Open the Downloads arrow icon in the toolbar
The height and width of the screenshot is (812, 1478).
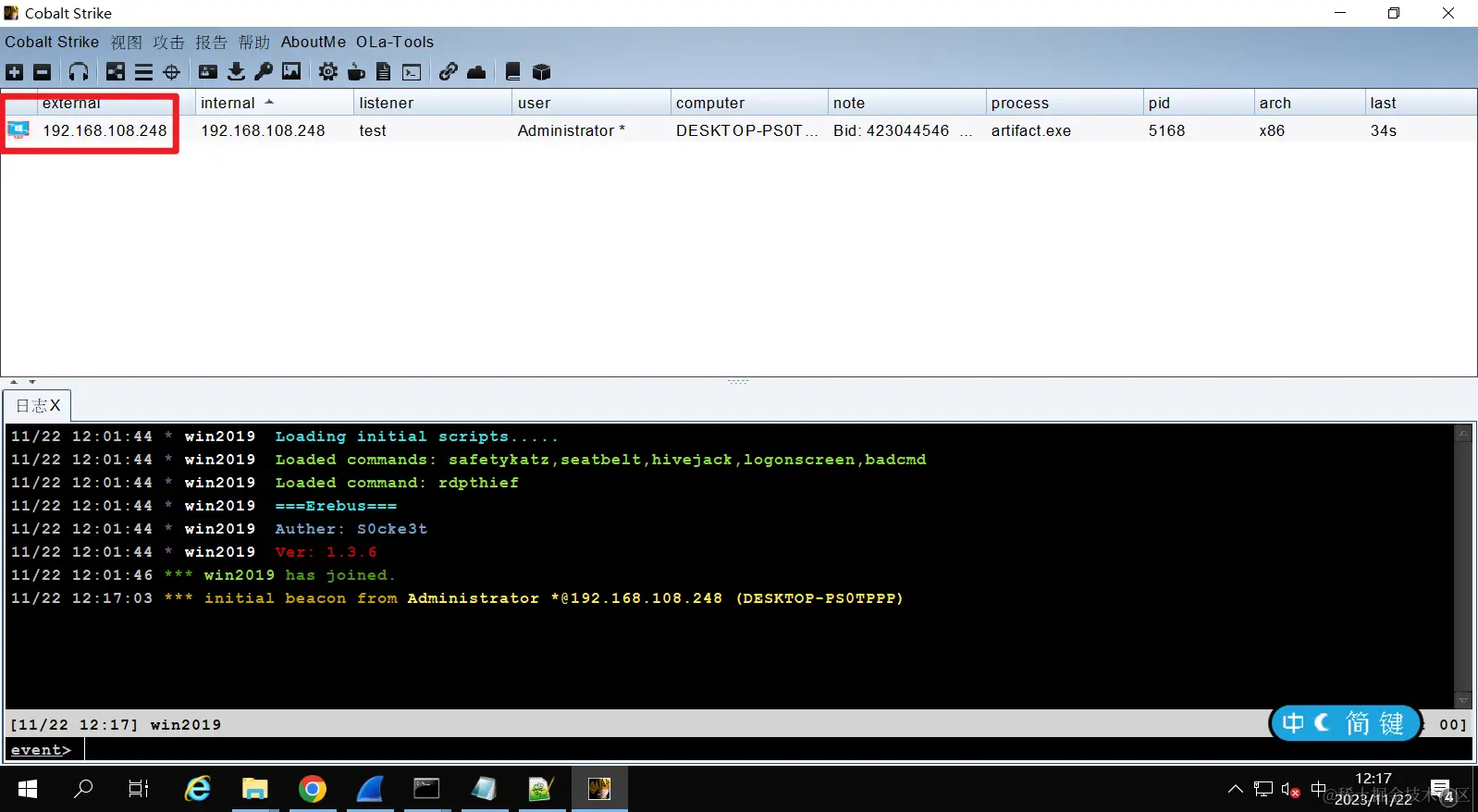[236, 72]
